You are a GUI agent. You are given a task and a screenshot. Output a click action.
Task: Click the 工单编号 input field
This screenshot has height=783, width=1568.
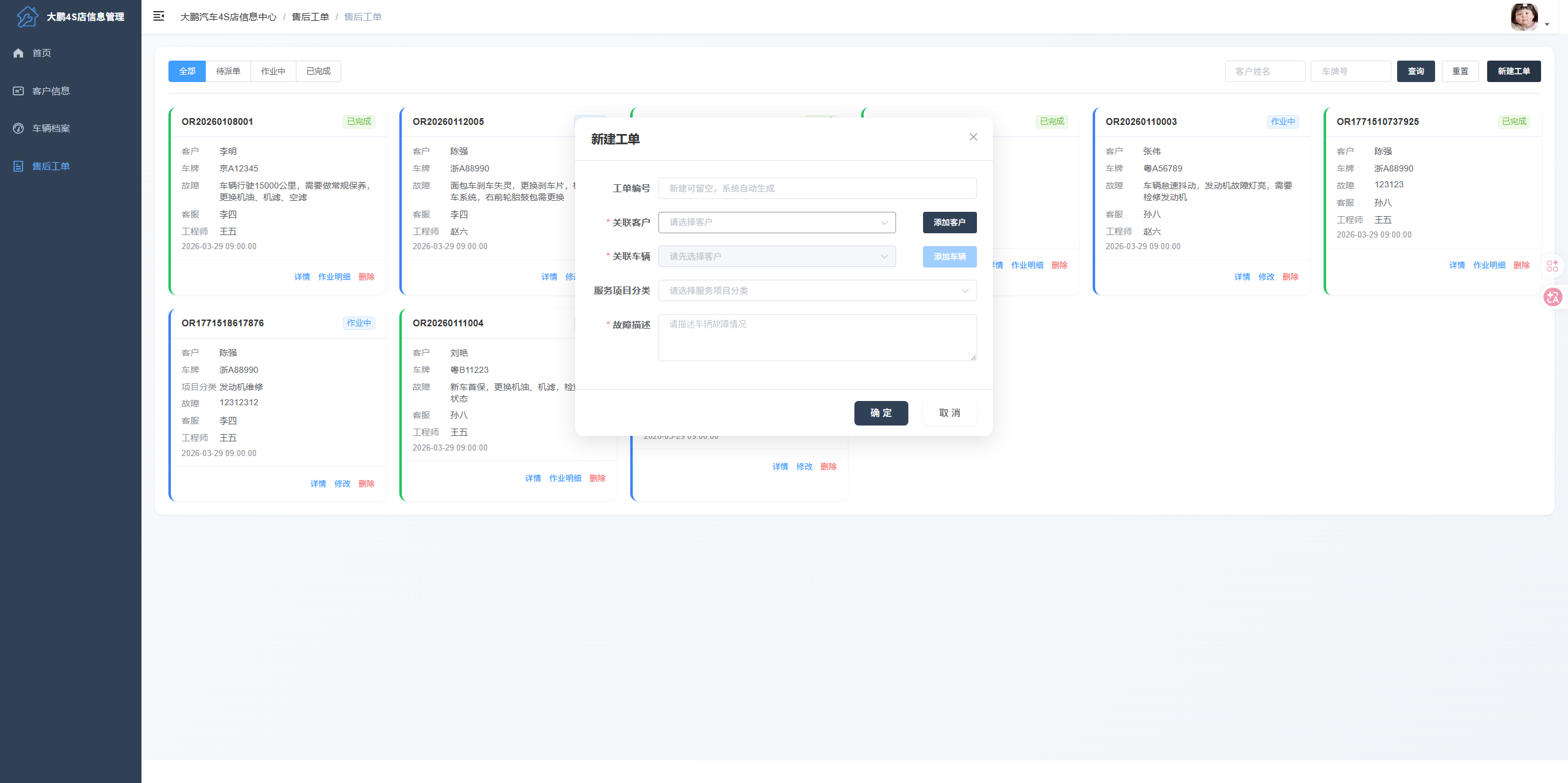pyautogui.click(x=817, y=188)
